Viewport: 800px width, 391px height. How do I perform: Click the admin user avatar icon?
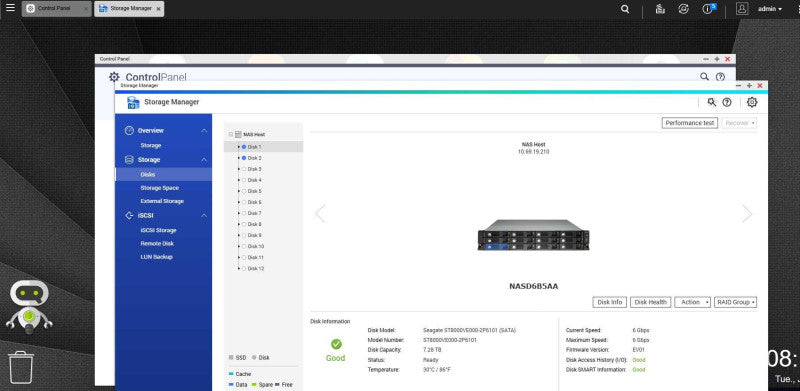[x=742, y=9]
